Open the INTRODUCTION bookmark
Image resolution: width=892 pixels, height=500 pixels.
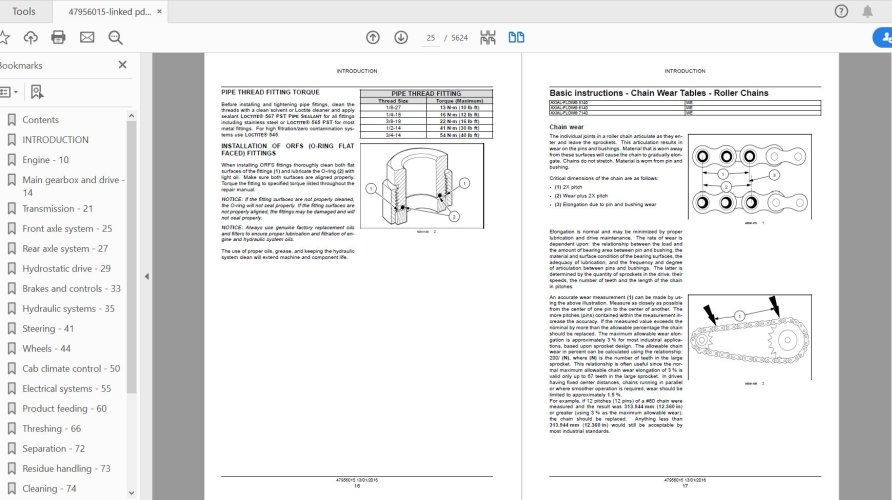pos(55,140)
